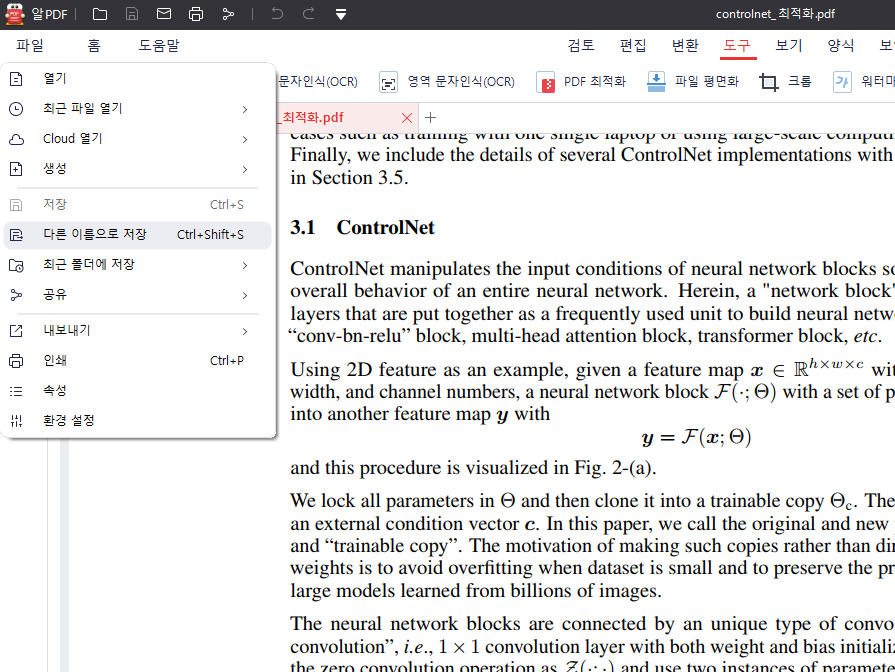Click the 열기 document icon in the menu
This screenshot has width=895, height=672.
[17, 79]
